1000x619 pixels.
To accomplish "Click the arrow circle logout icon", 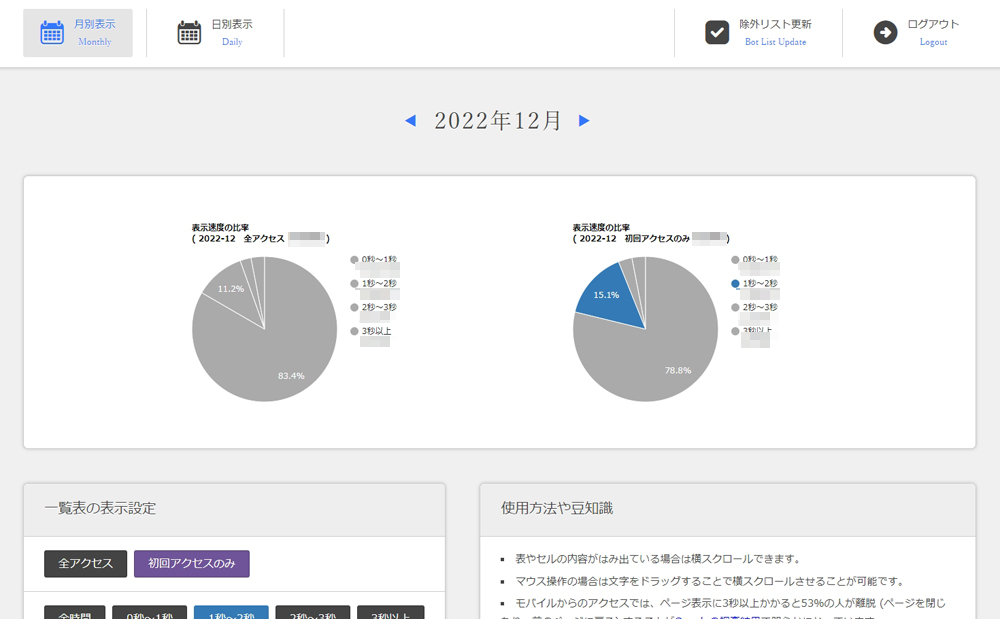I will (885, 33).
